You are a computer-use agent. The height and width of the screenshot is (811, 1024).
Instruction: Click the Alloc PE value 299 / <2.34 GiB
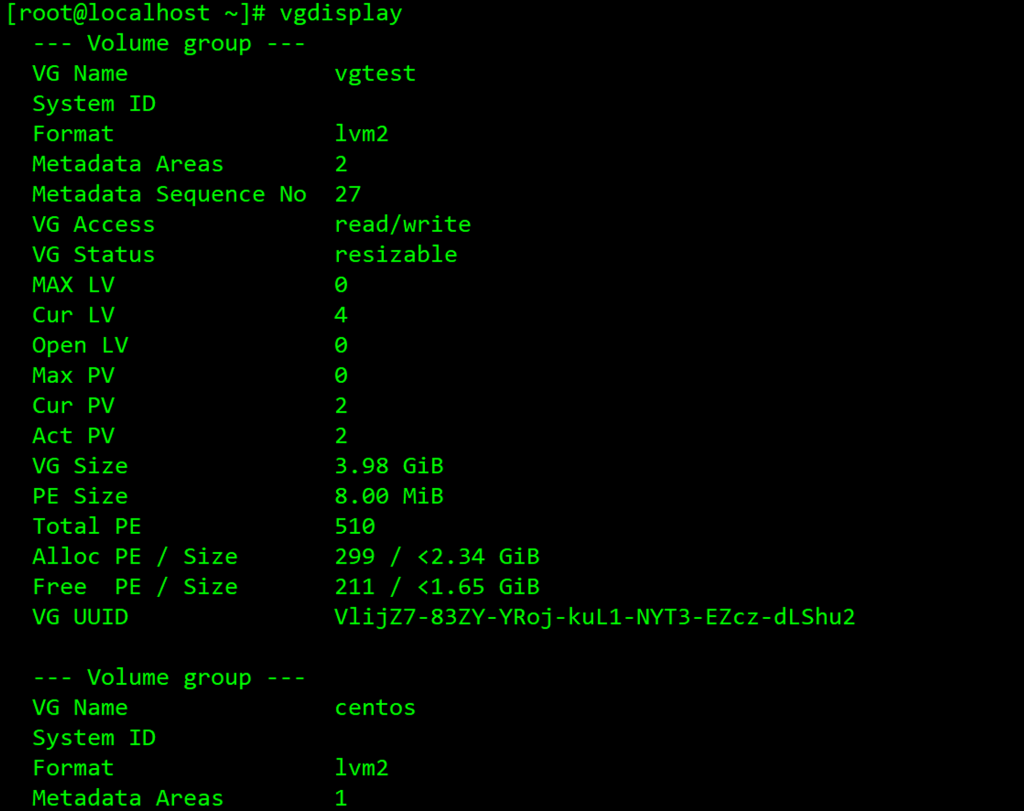coord(437,557)
